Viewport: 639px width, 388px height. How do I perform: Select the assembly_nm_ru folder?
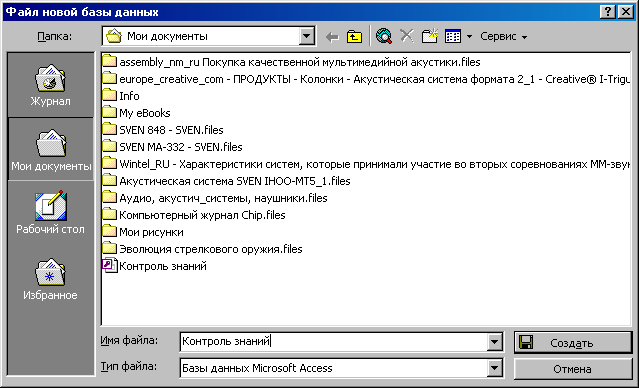[291, 62]
